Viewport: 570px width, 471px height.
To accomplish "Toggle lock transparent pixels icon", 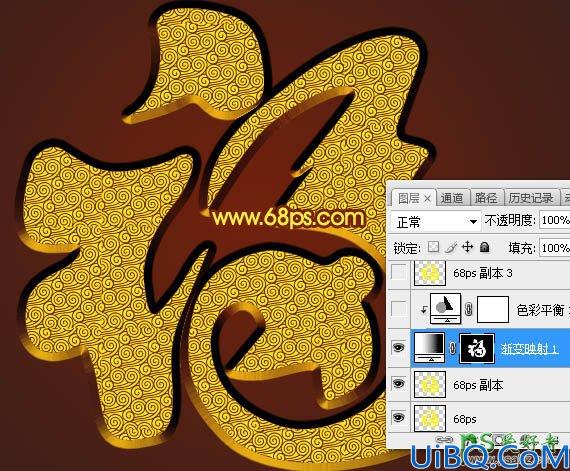I will coord(433,247).
